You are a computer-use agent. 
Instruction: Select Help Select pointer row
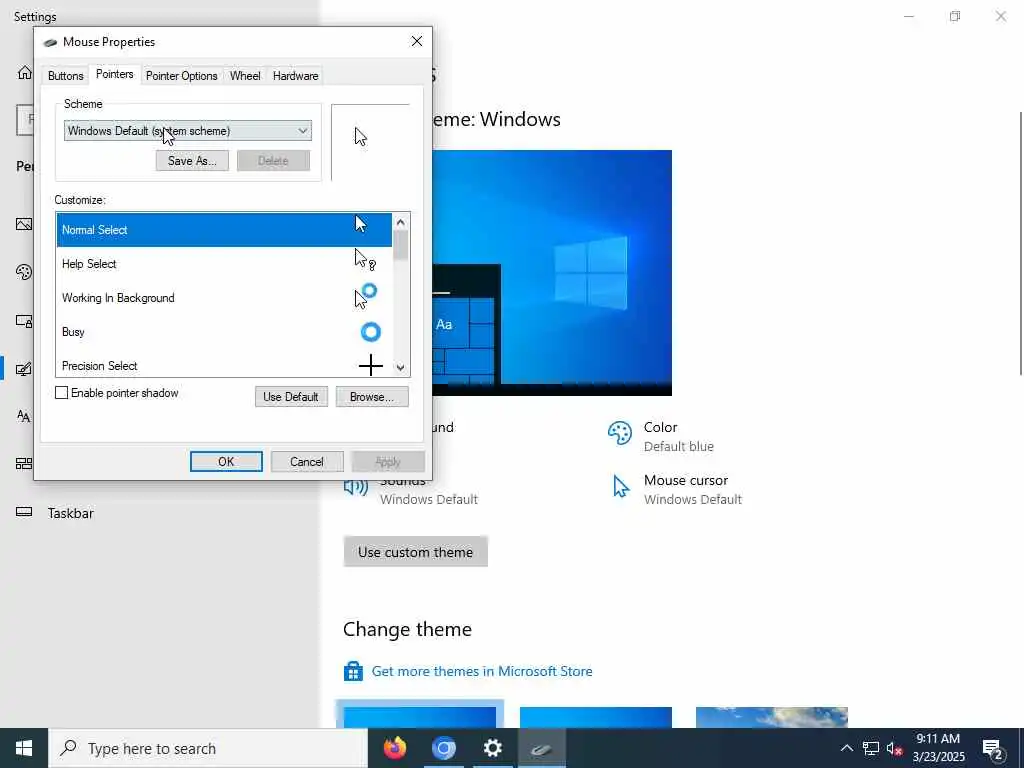[224, 264]
